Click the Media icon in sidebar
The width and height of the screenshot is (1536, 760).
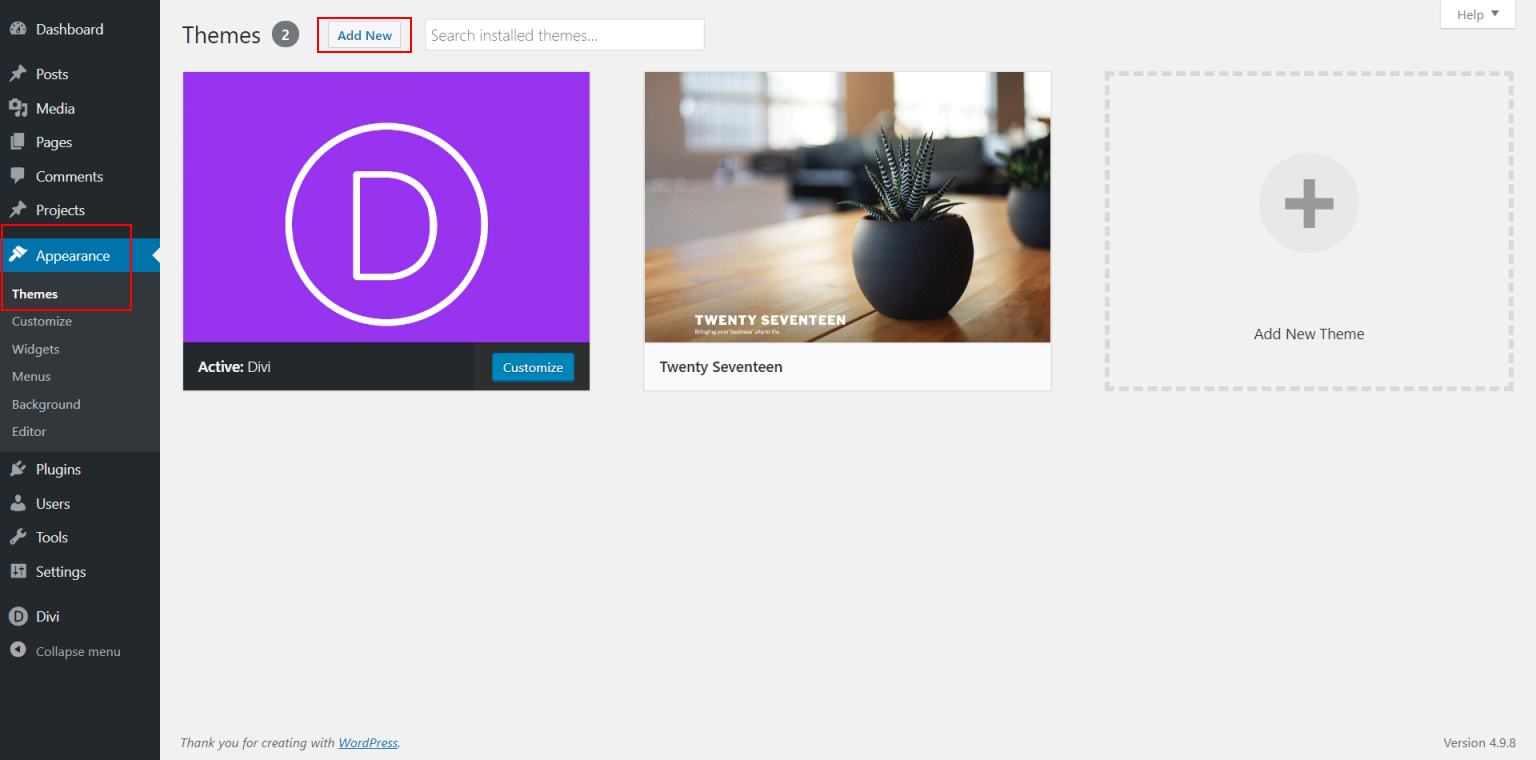[17, 108]
